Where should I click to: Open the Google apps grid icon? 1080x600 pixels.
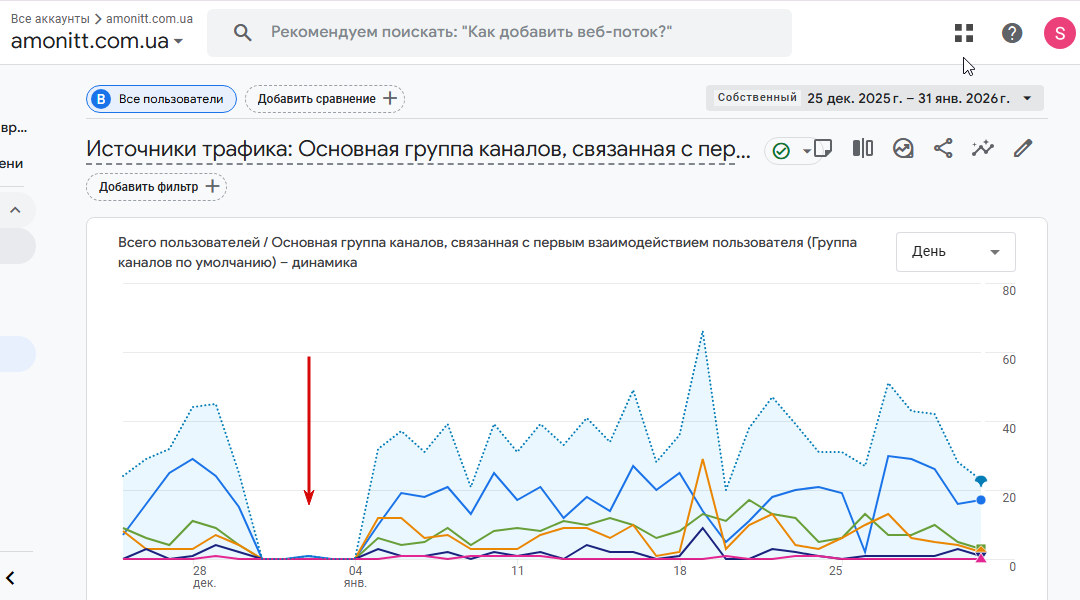[963, 33]
